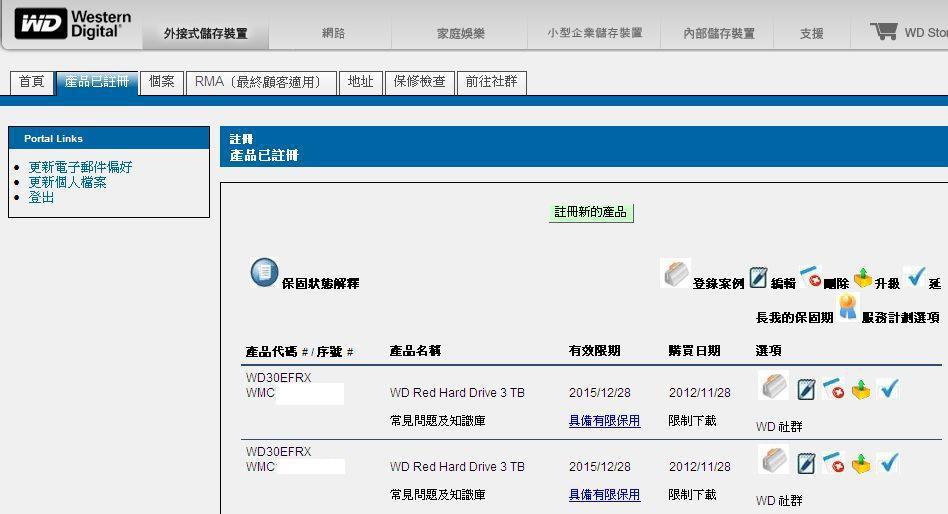Upgrade the second WD30EFRX product
Image resolution: width=948 pixels, height=514 pixels.
point(861,463)
